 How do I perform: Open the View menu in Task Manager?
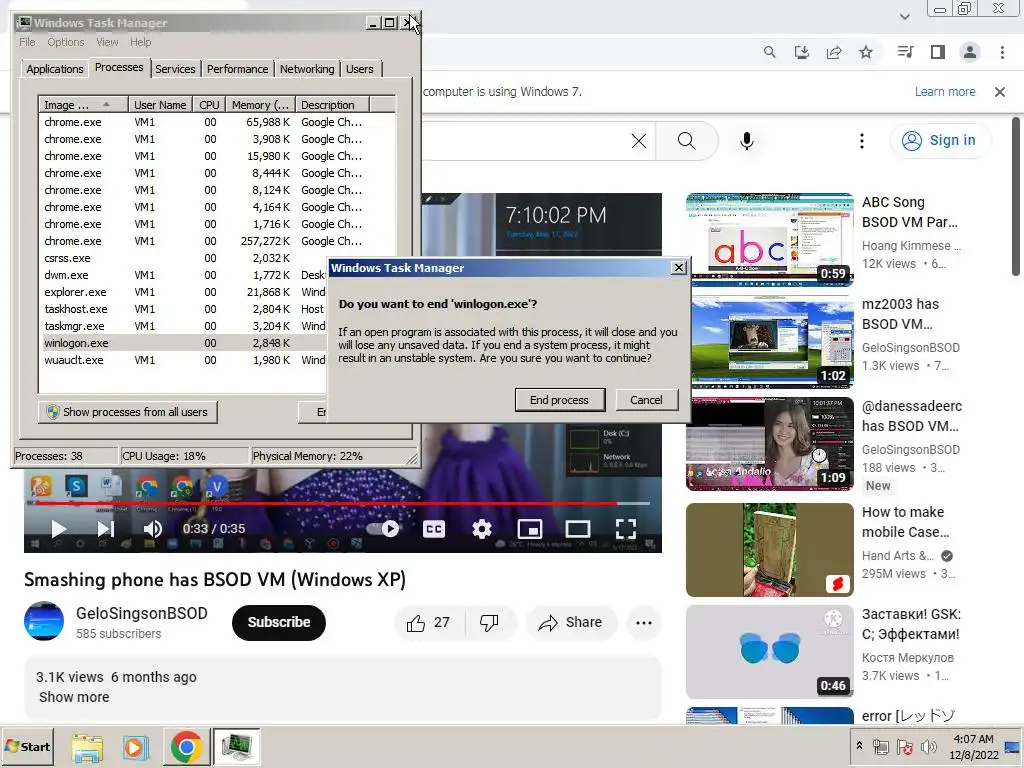[x=107, y=42]
